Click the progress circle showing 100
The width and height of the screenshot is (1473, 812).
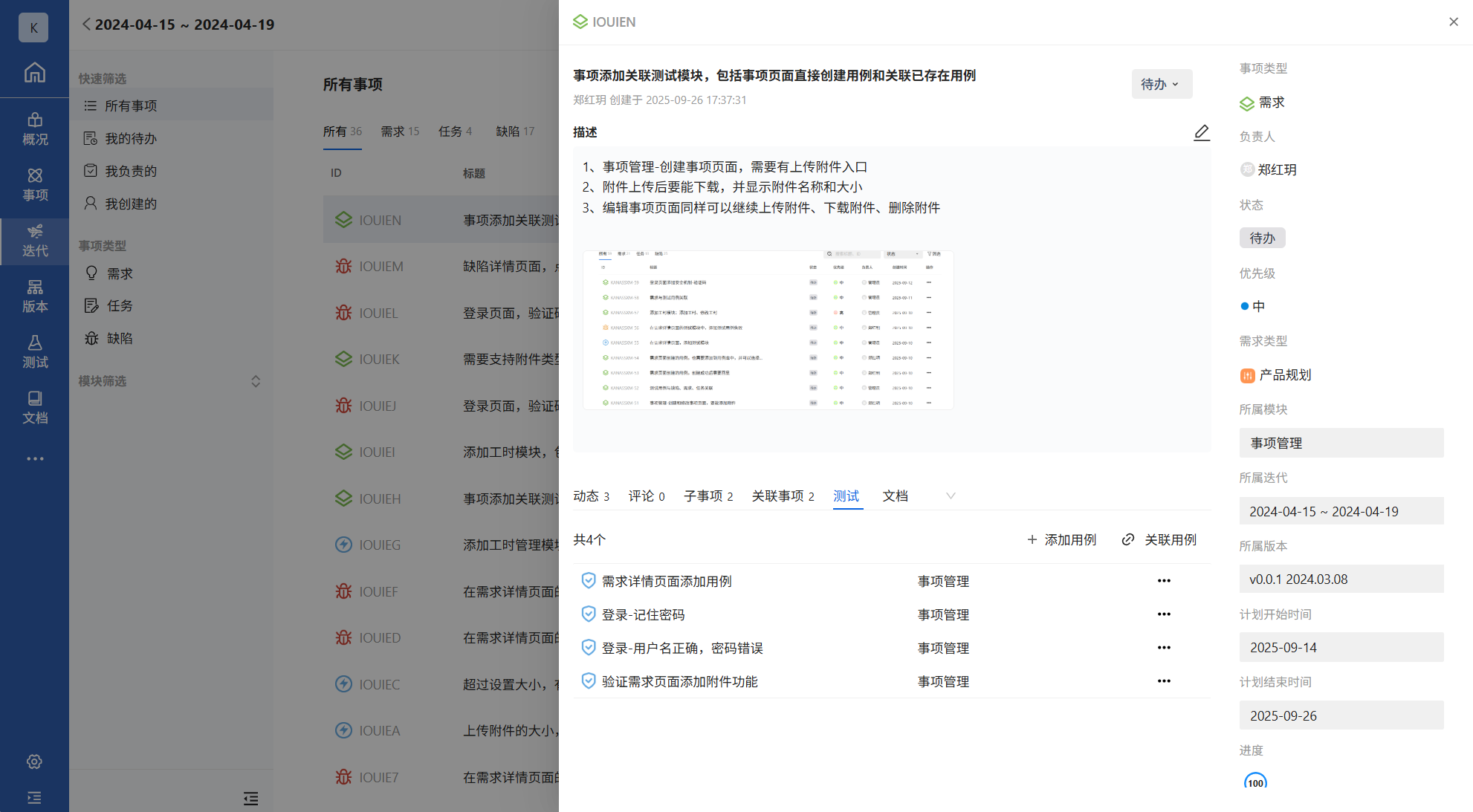[x=1255, y=782]
